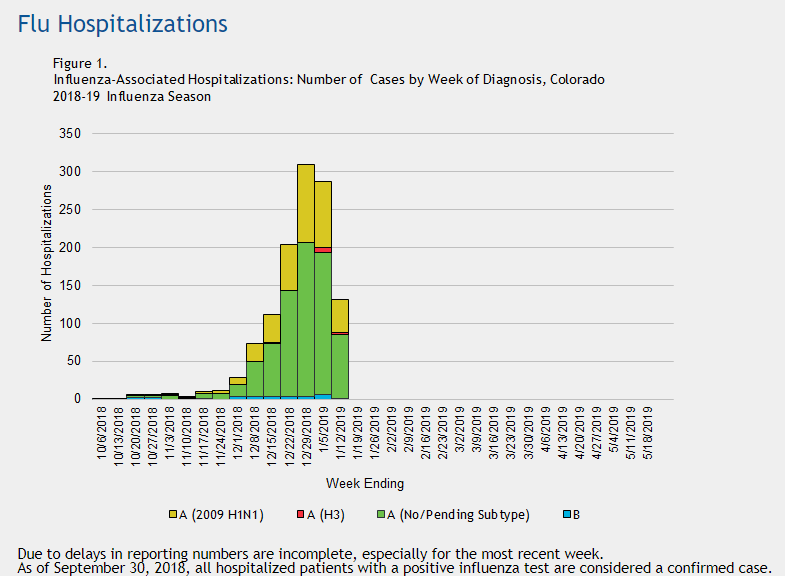Click the blue B legend swatch
Viewport: 785px width, 576px height.
pos(565,515)
